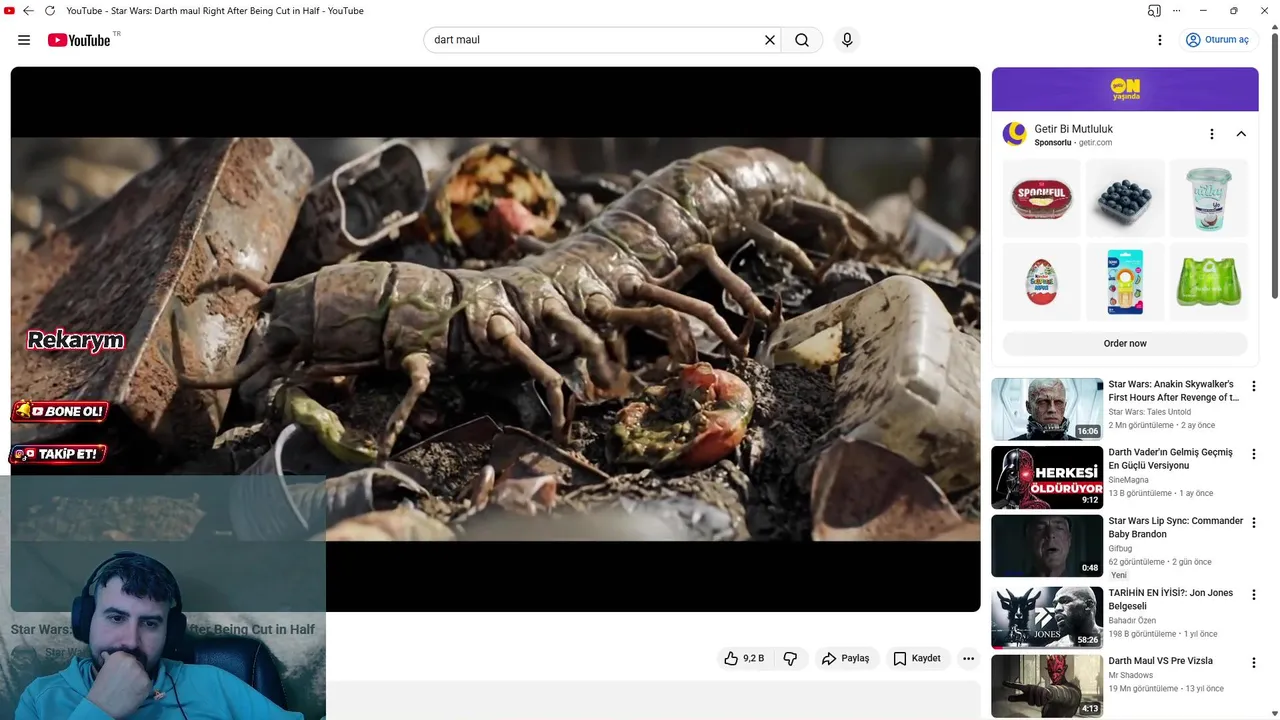Click the magnifier search button
The height and width of the screenshot is (720, 1280).
(x=802, y=40)
